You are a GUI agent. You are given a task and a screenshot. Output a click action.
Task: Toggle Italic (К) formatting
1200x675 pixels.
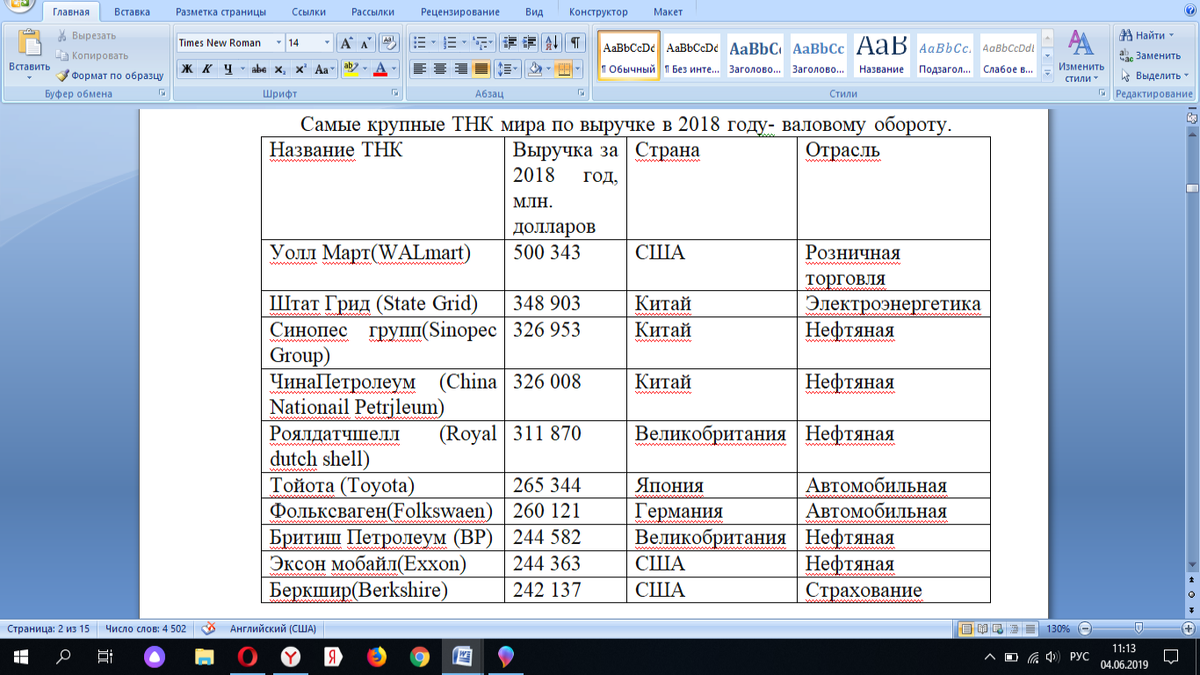(207, 69)
